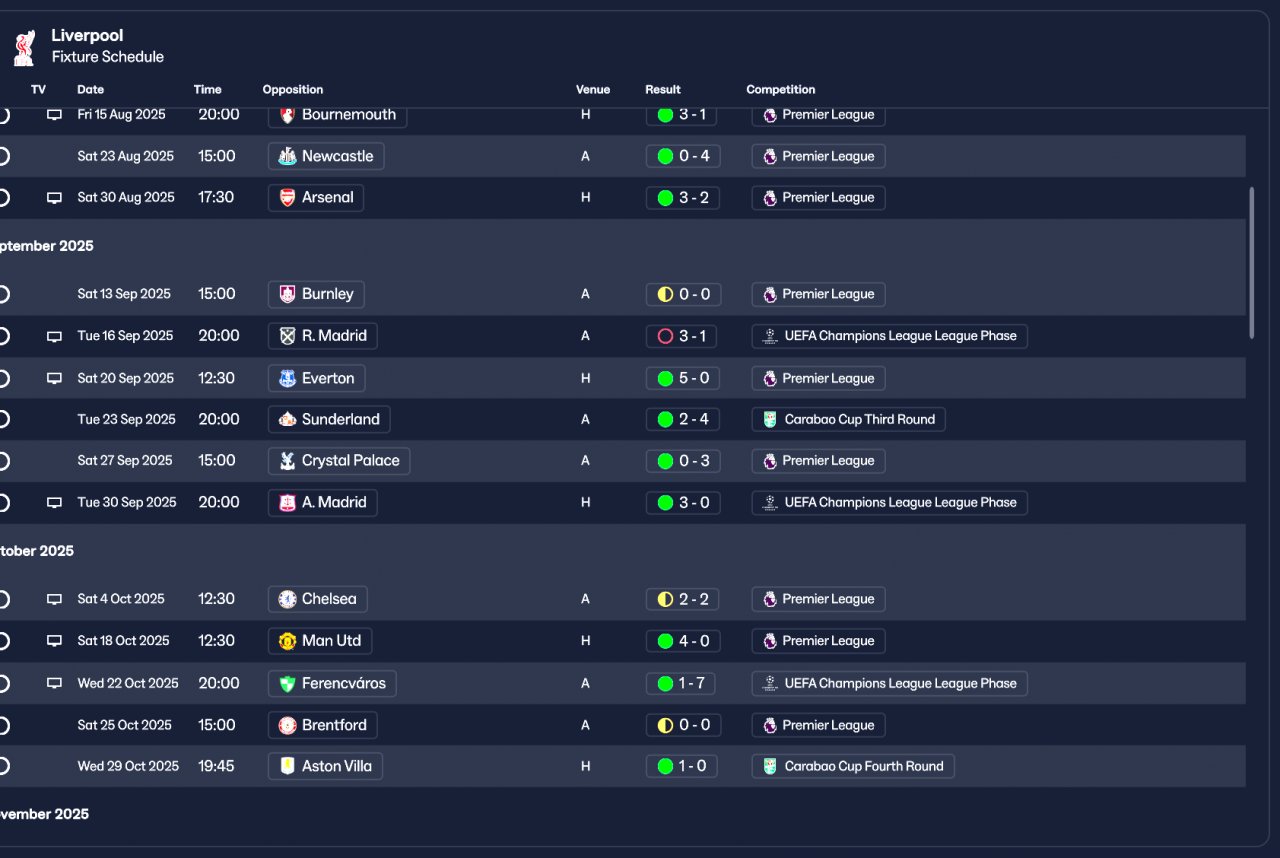Screen dimensions: 1280x858
Task: Click the Sunderland club badge
Action: [287, 420]
